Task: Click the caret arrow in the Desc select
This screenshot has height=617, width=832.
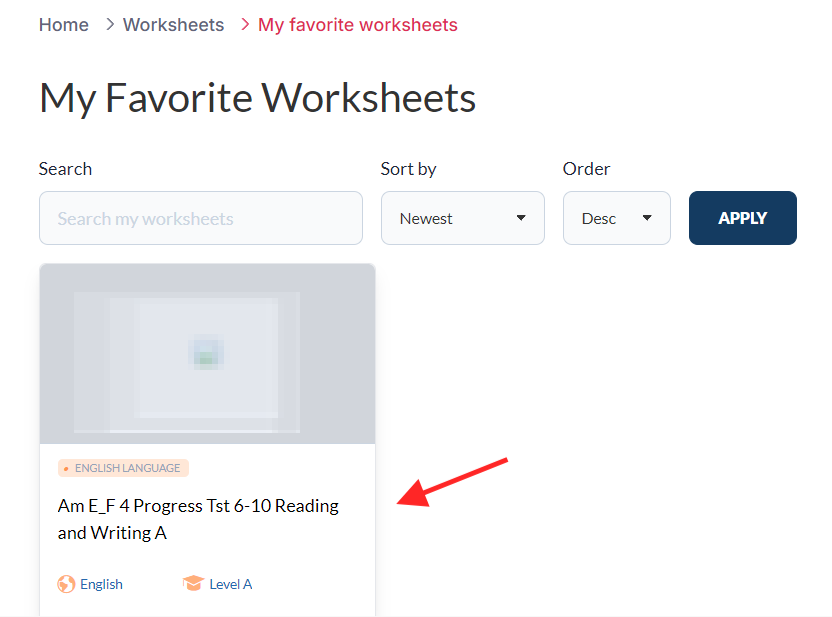Action: coord(647,218)
